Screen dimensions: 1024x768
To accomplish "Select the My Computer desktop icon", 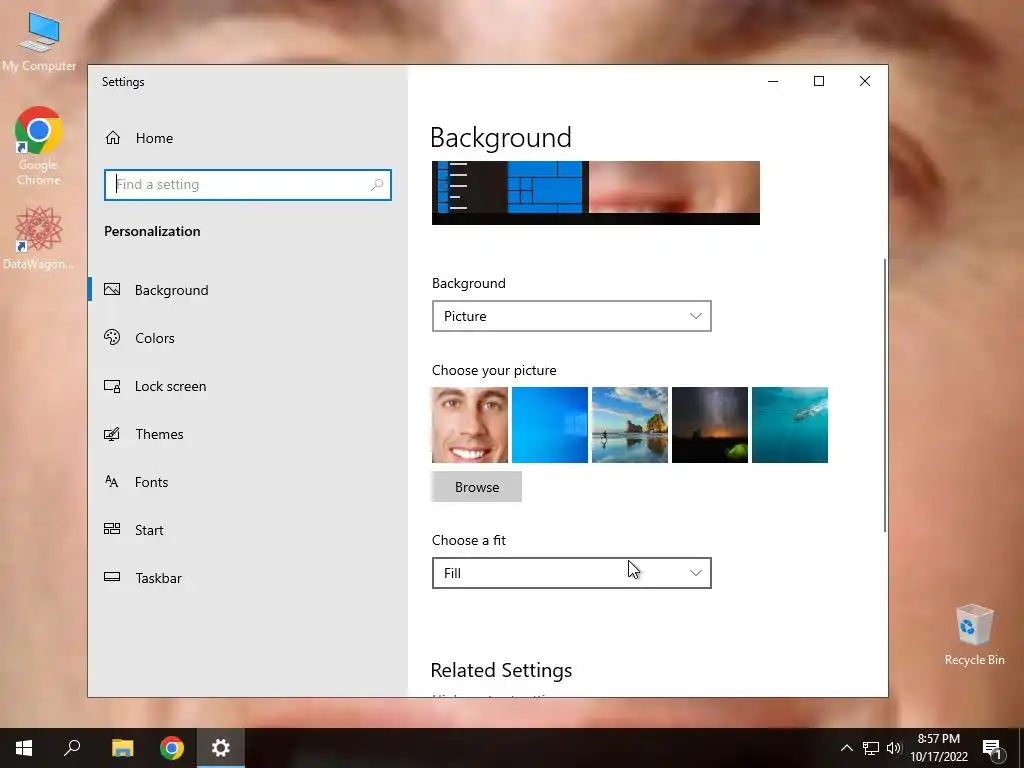I will [39, 41].
